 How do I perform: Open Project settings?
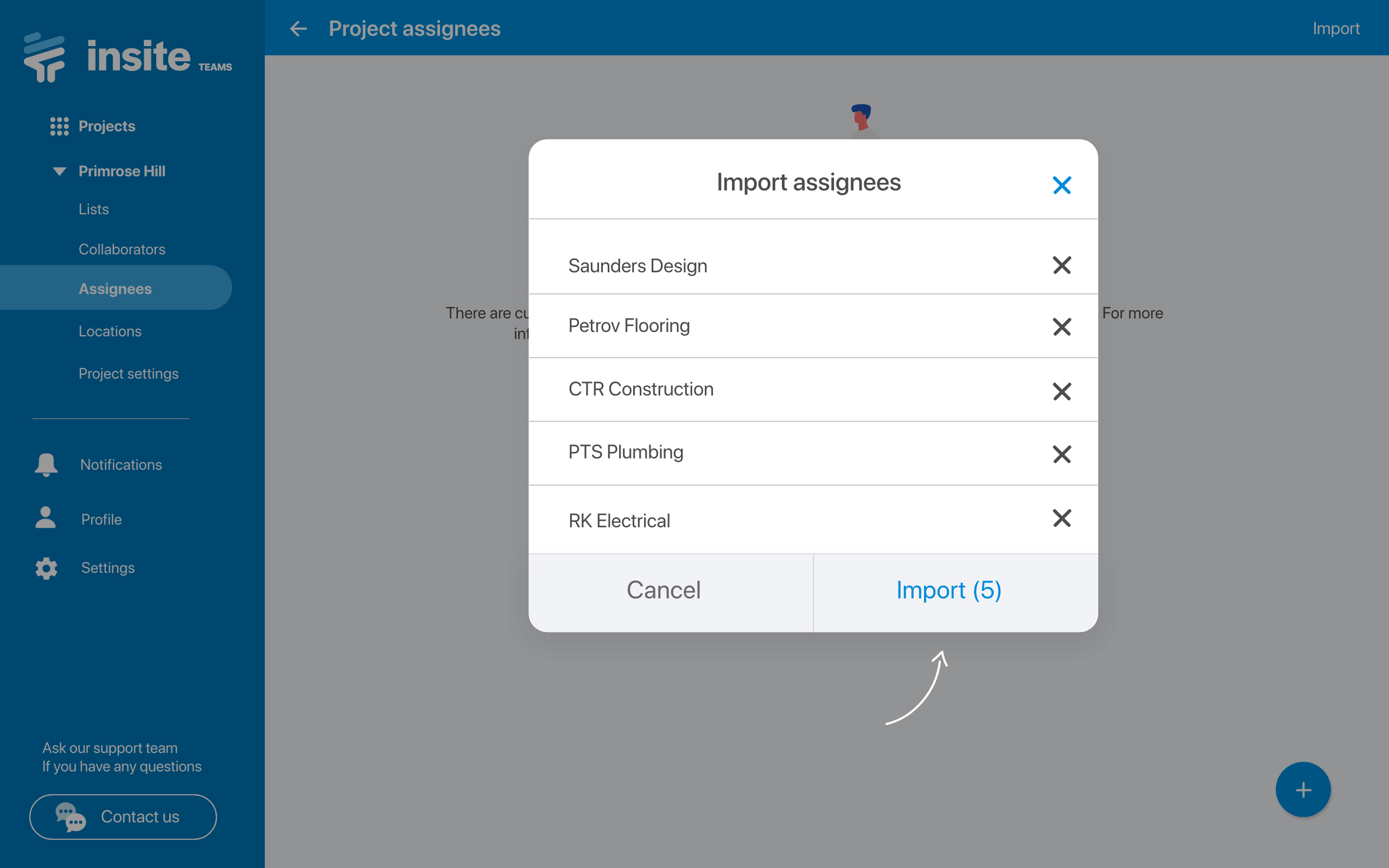tap(129, 374)
